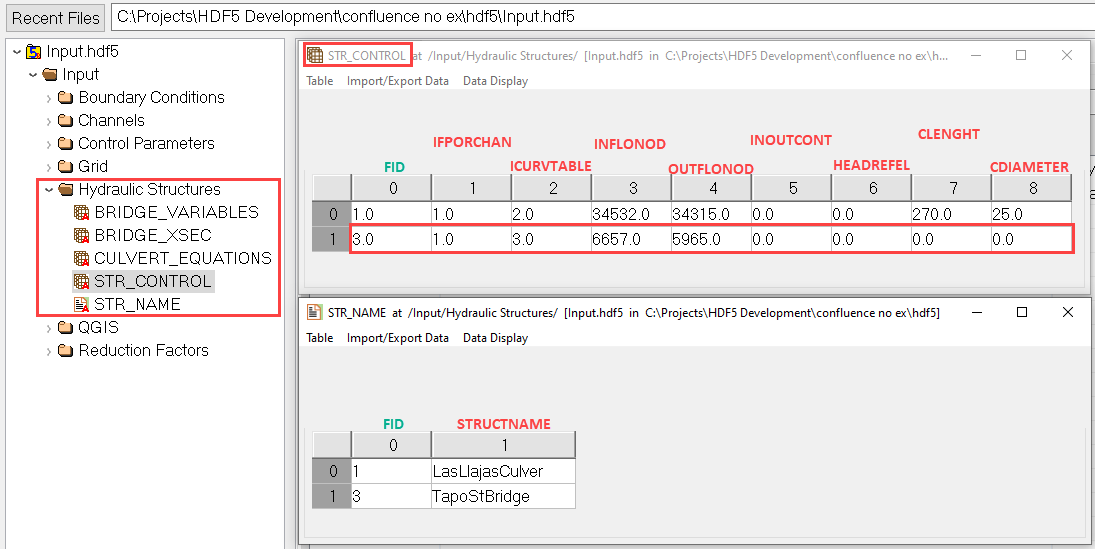Click the file path input field

pos(600,17)
